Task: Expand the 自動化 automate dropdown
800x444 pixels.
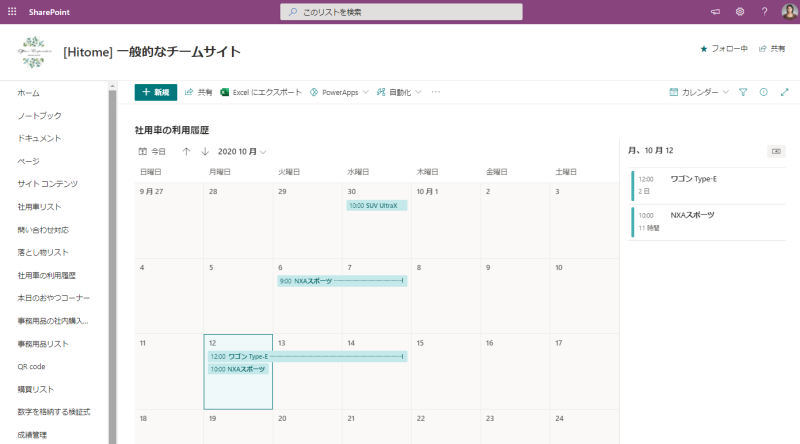Action: (399, 92)
